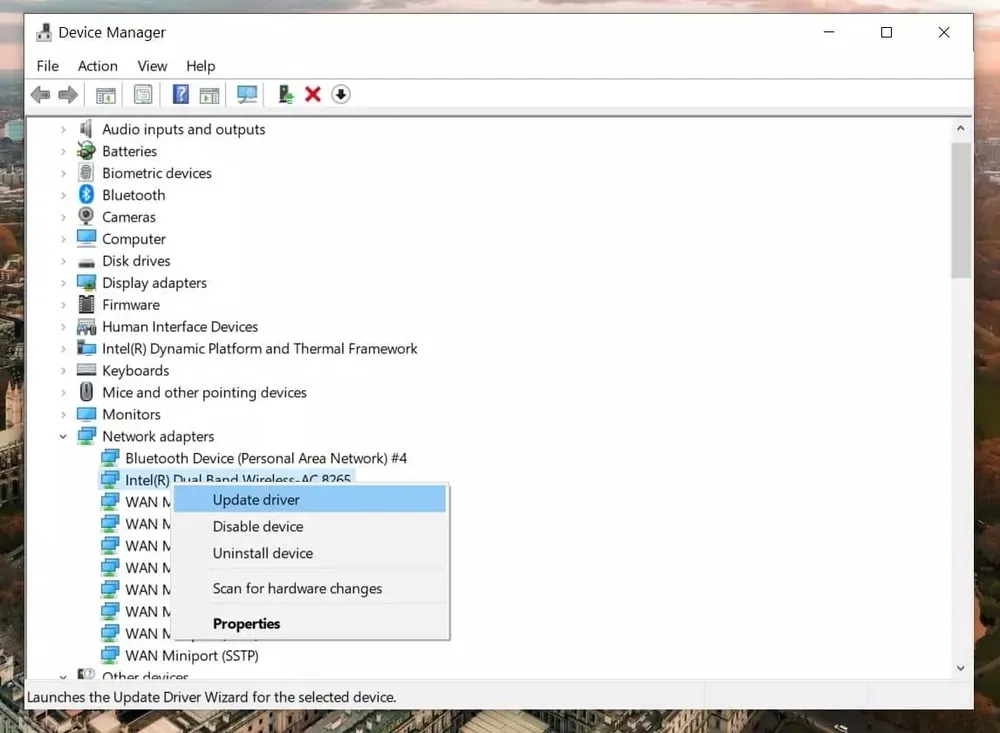The width and height of the screenshot is (1000, 733).
Task: Collapse the Network adapters category
Action: 63,436
